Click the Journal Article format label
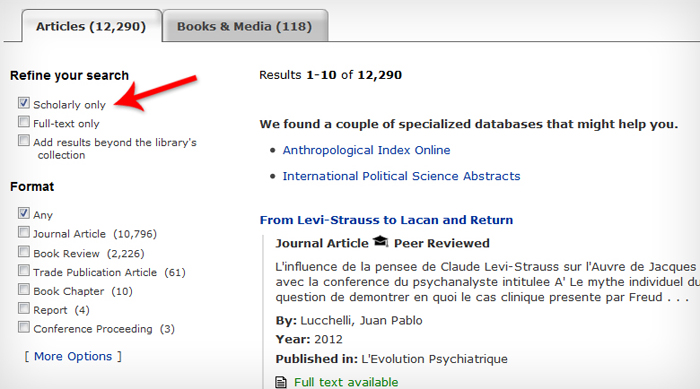Image resolution: width=700 pixels, height=389 pixels. pyautogui.click(x=321, y=243)
